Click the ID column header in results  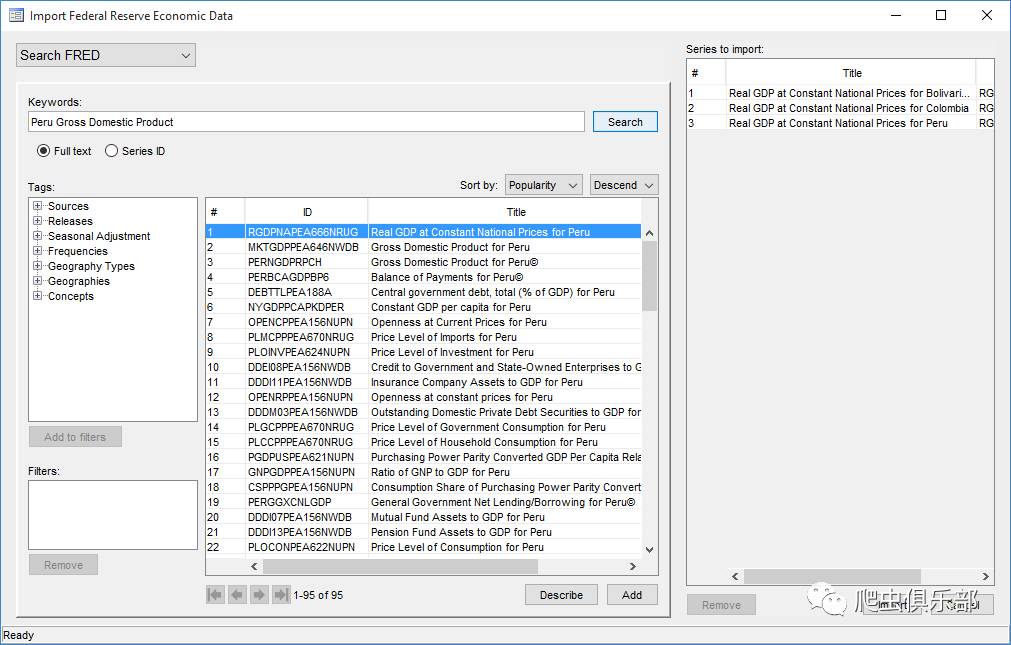pos(307,212)
